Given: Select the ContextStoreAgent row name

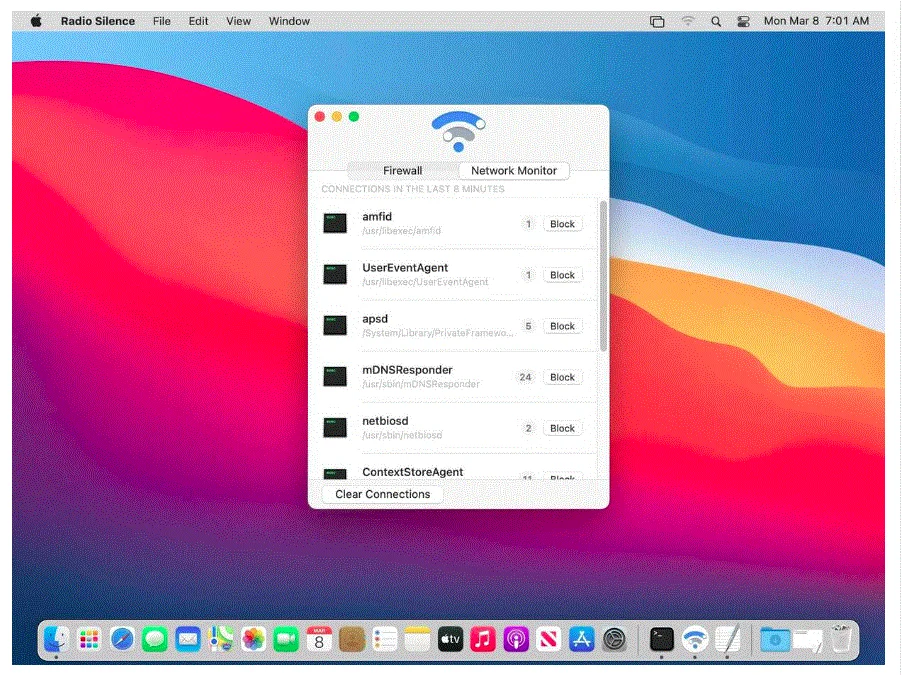Looking at the screenshot, I should (412, 472).
